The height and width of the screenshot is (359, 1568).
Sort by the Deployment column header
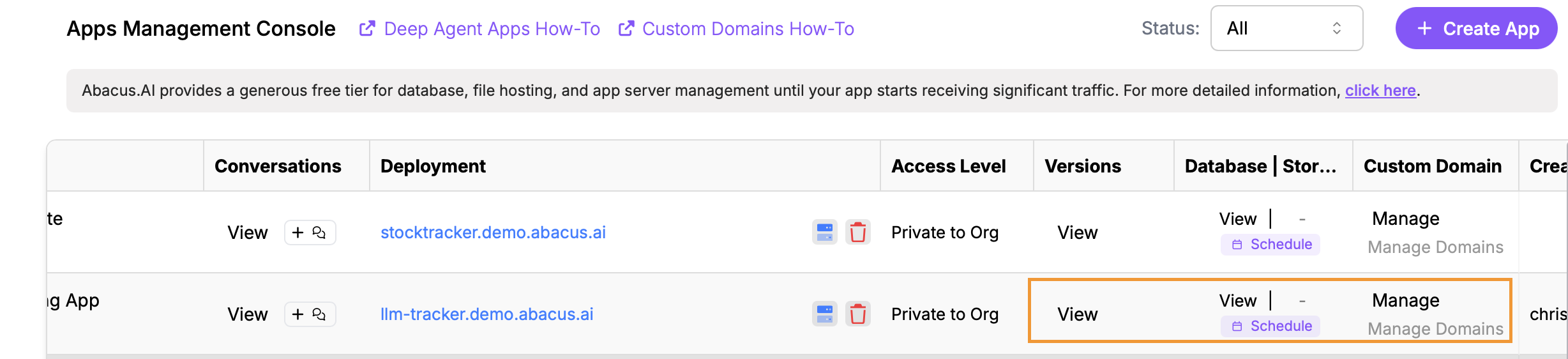(433, 166)
